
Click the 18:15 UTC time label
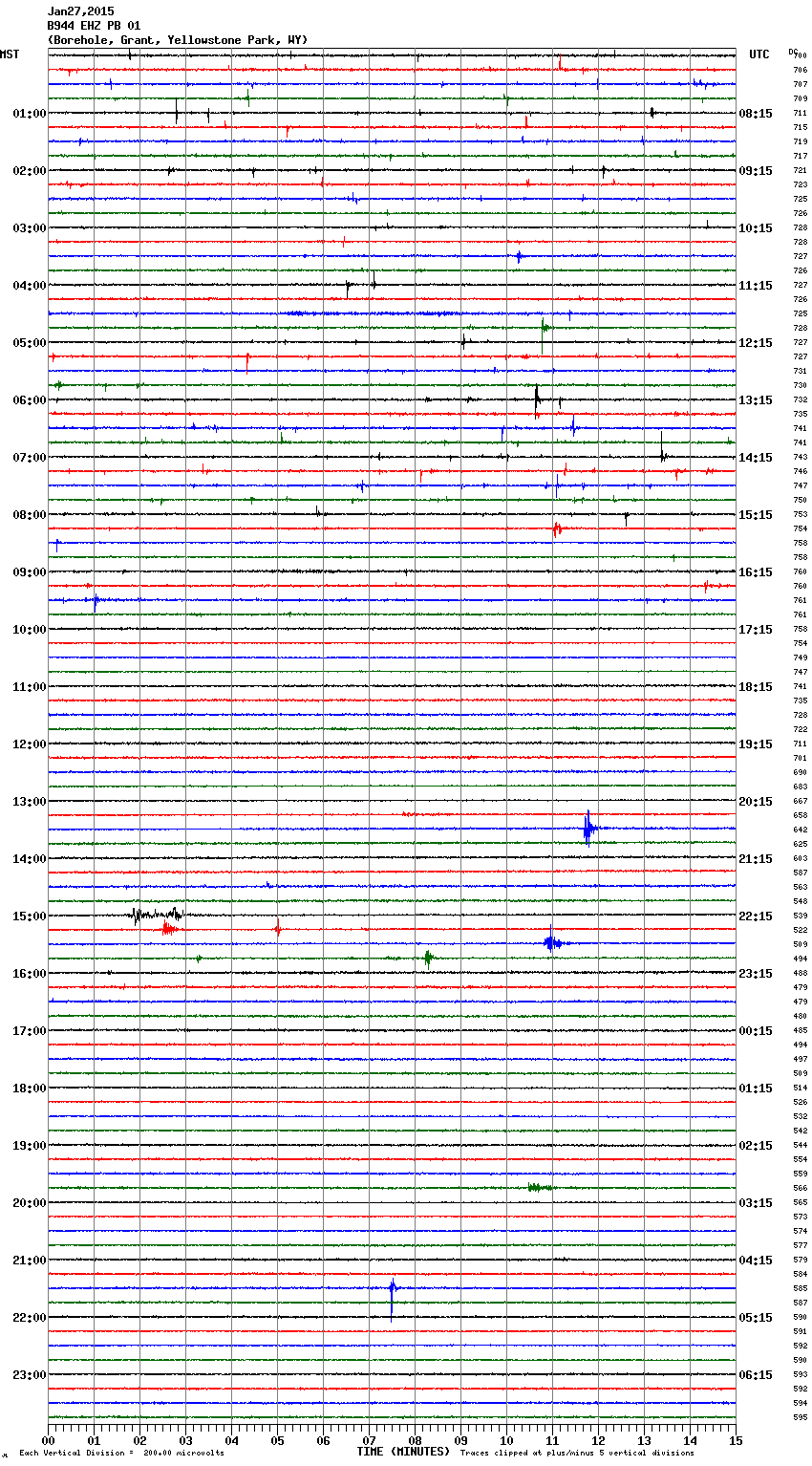[756, 687]
